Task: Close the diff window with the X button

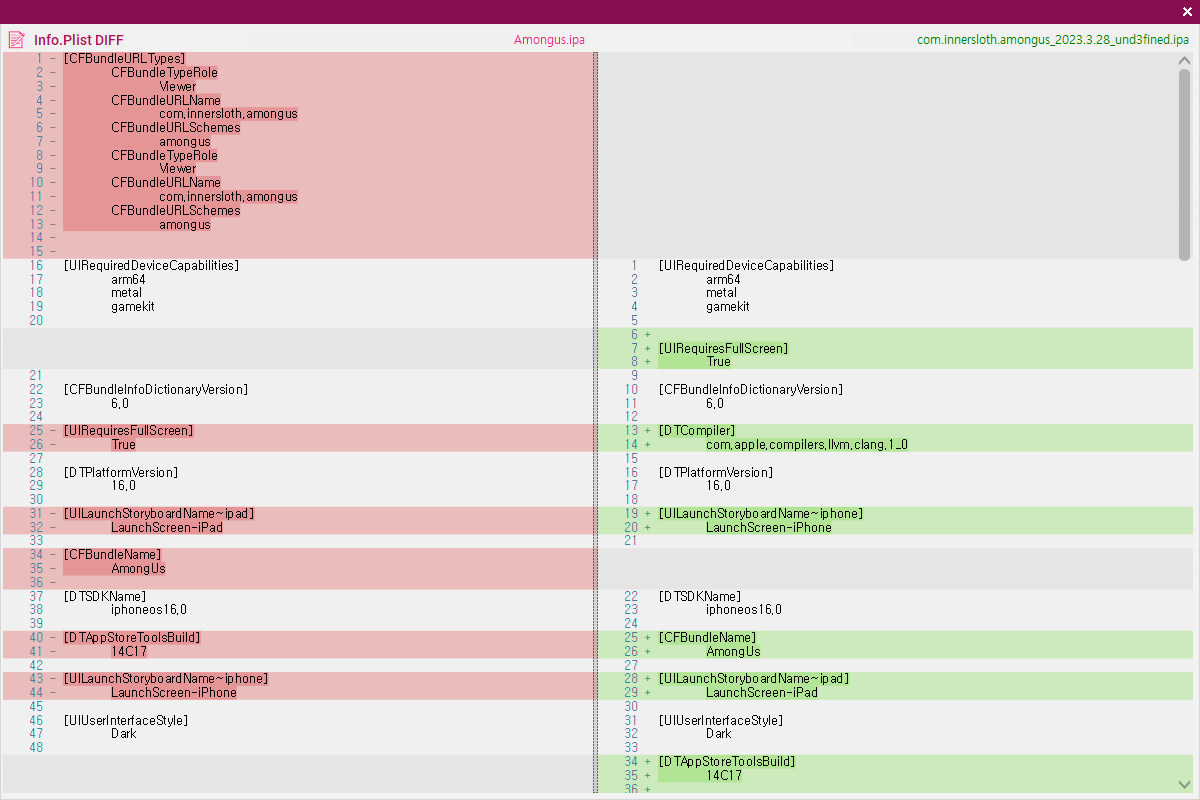Action: click(x=1186, y=11)
